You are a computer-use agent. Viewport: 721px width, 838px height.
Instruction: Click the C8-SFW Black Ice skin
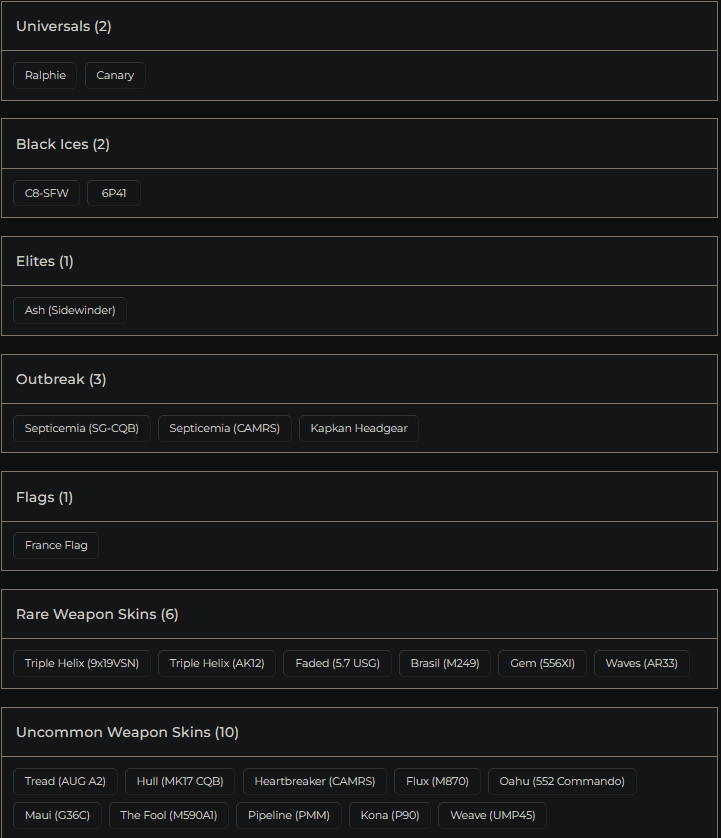(x=46, y=192)
